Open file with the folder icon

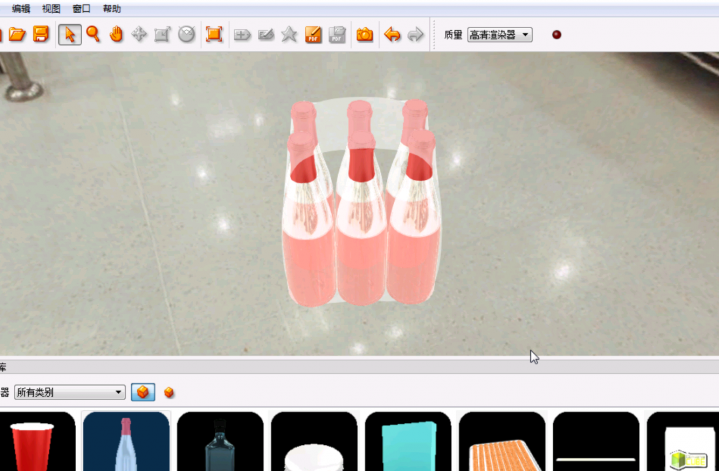pyautogui.click(x=17, y=35)
